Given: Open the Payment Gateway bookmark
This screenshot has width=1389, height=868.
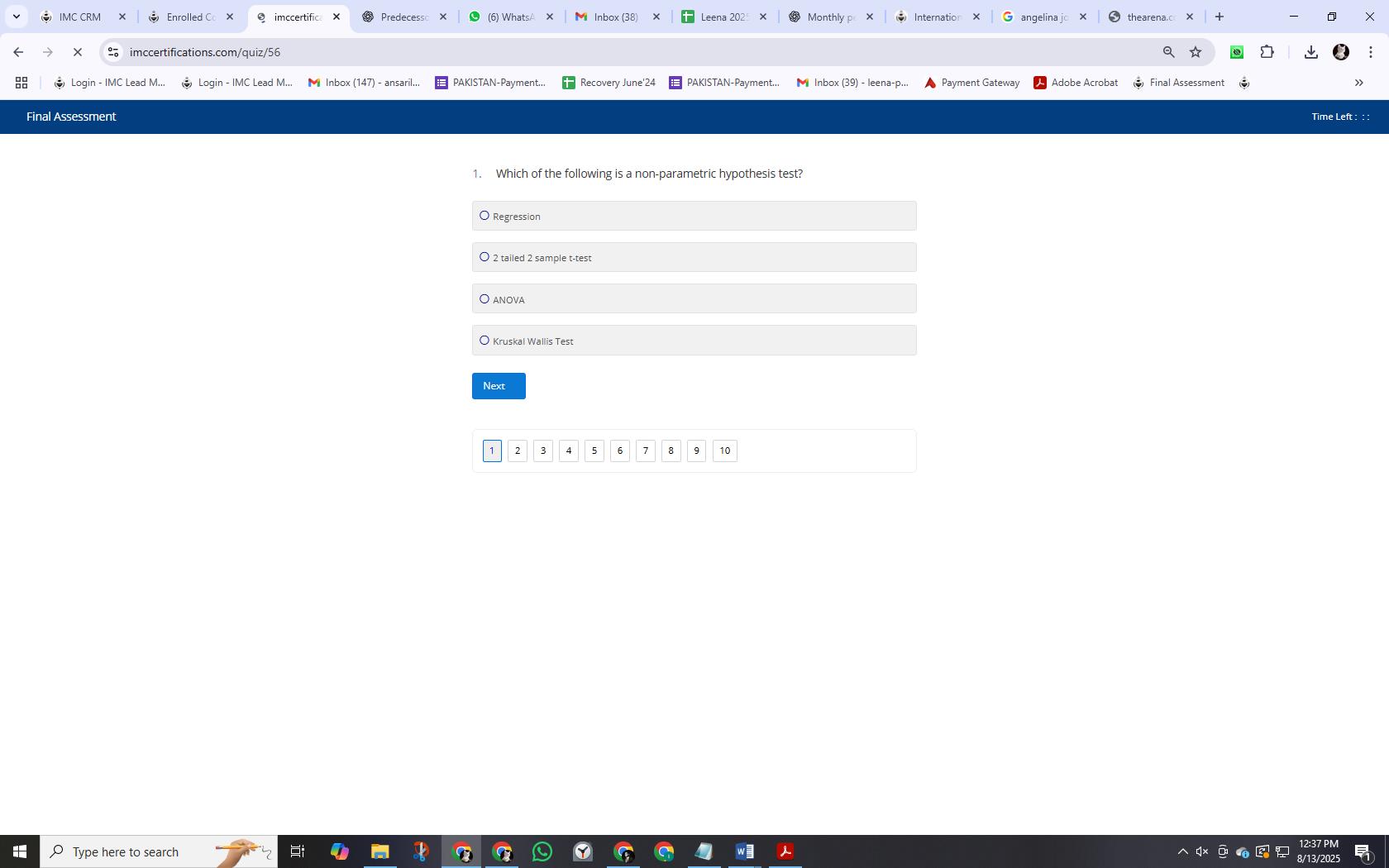Looking at the screenshot, I should point(972,83).
